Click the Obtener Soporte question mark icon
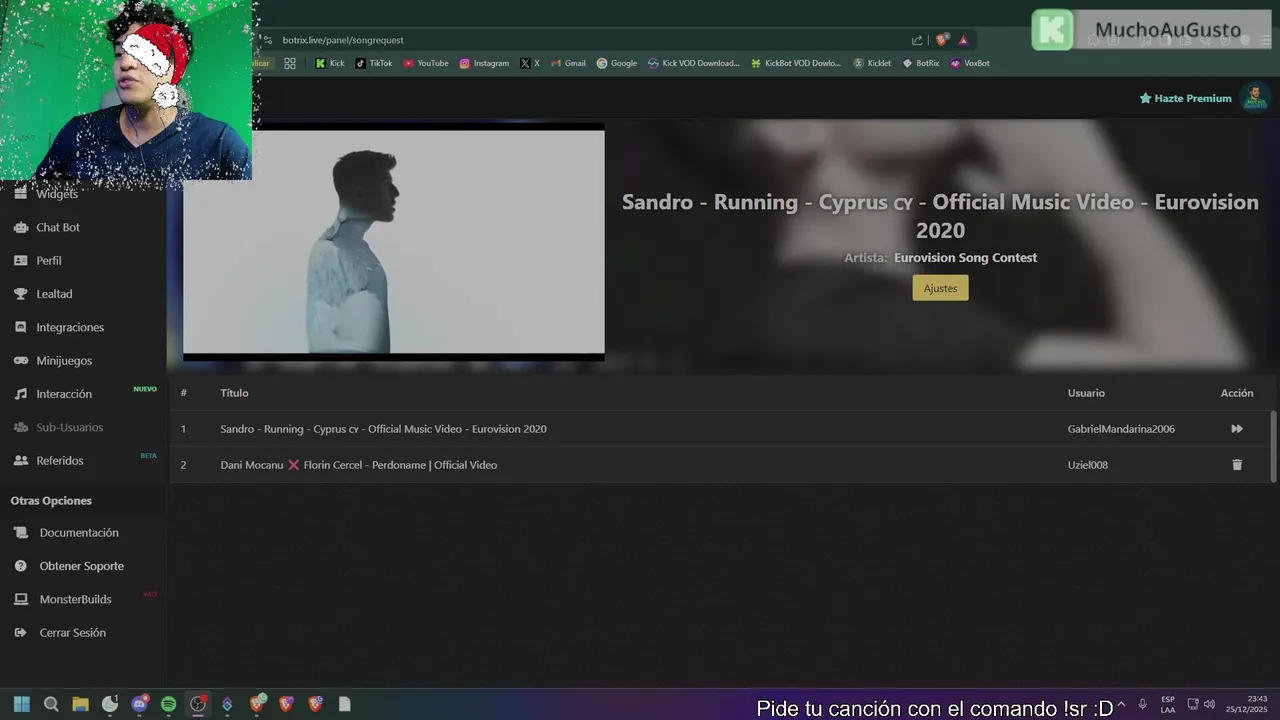The height and width of the screenshot is (720, 1280). coord(20,566)
